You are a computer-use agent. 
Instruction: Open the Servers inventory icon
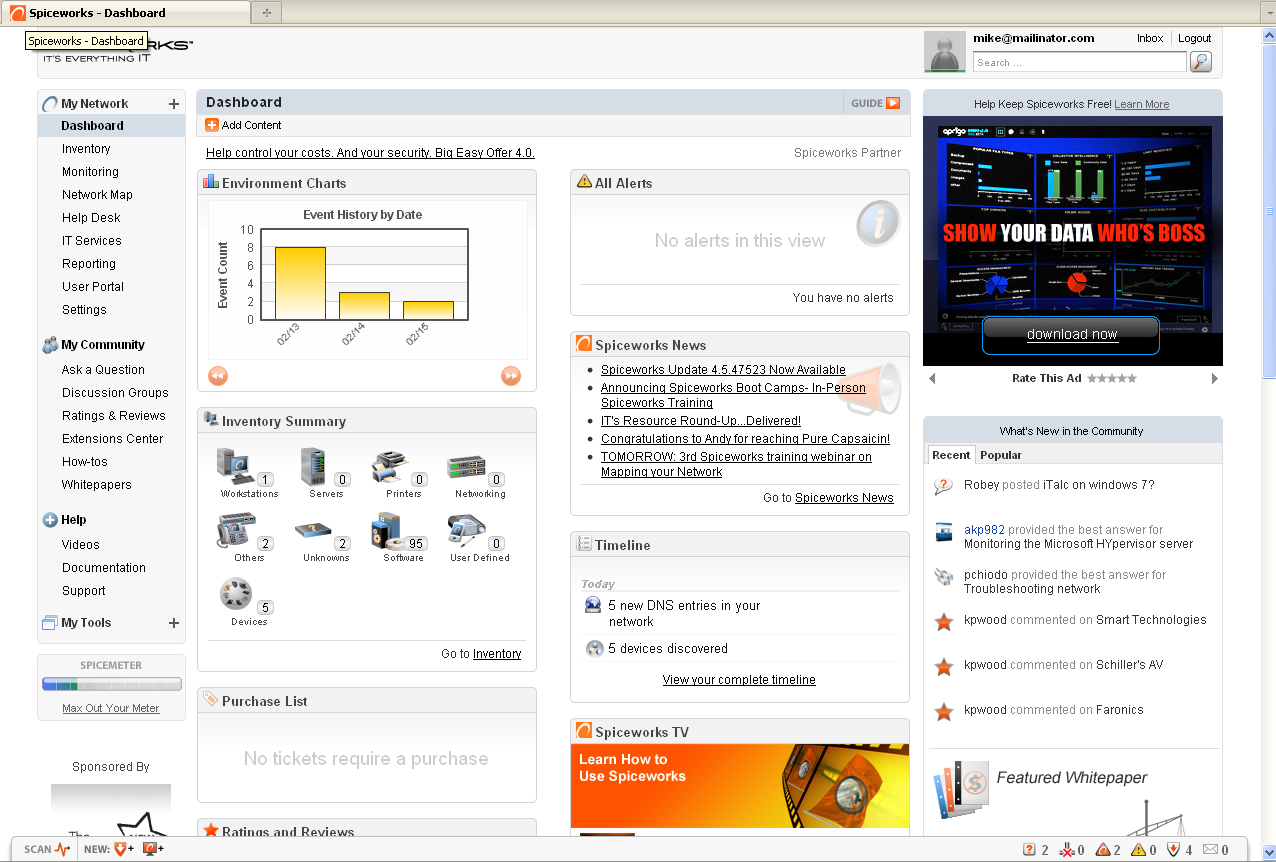click(313, 466)
